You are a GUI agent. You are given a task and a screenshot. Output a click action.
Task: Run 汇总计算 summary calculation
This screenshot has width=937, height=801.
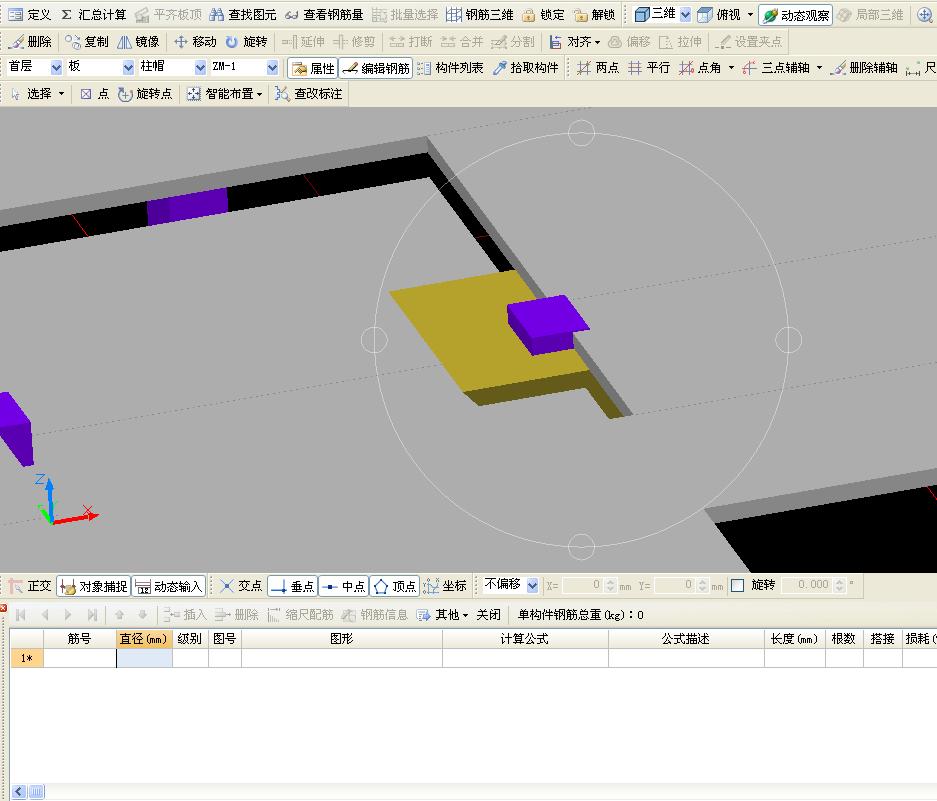[x=93, y=14]
